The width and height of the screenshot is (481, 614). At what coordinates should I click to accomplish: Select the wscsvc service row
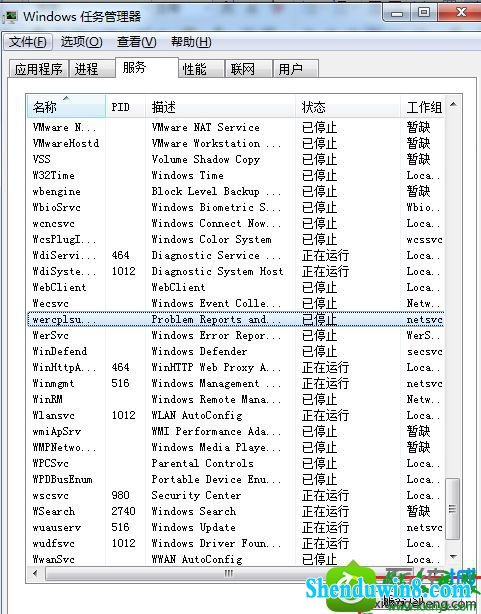coord(236,495)
